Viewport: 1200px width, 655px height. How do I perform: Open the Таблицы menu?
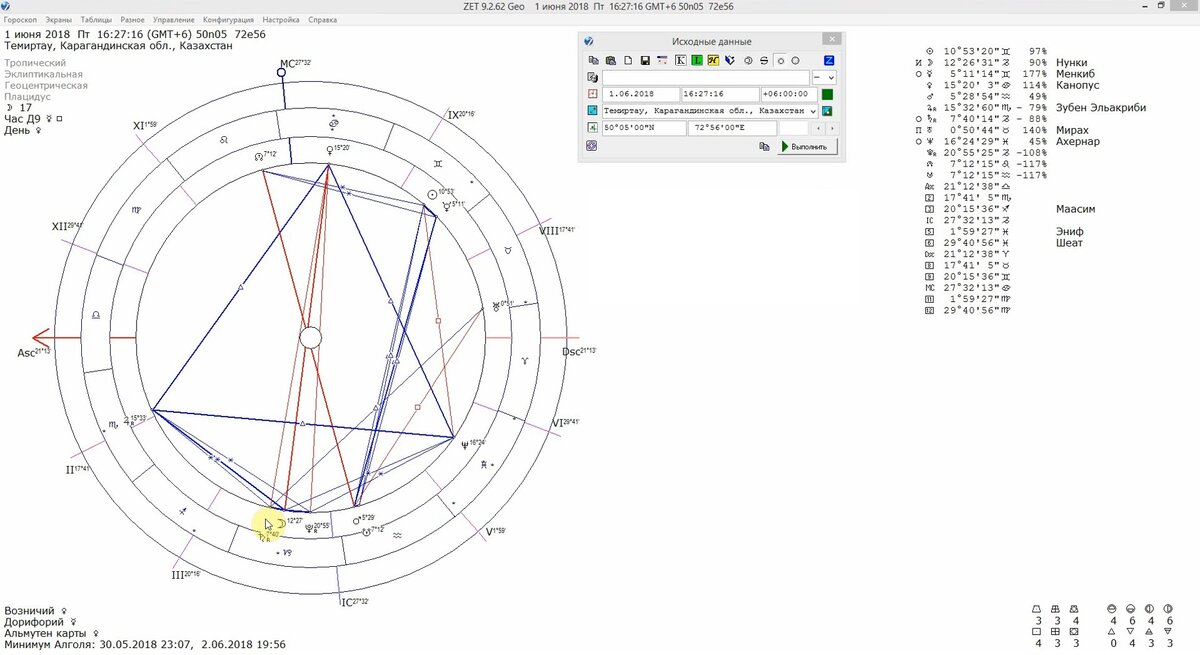tap(96, 19)
